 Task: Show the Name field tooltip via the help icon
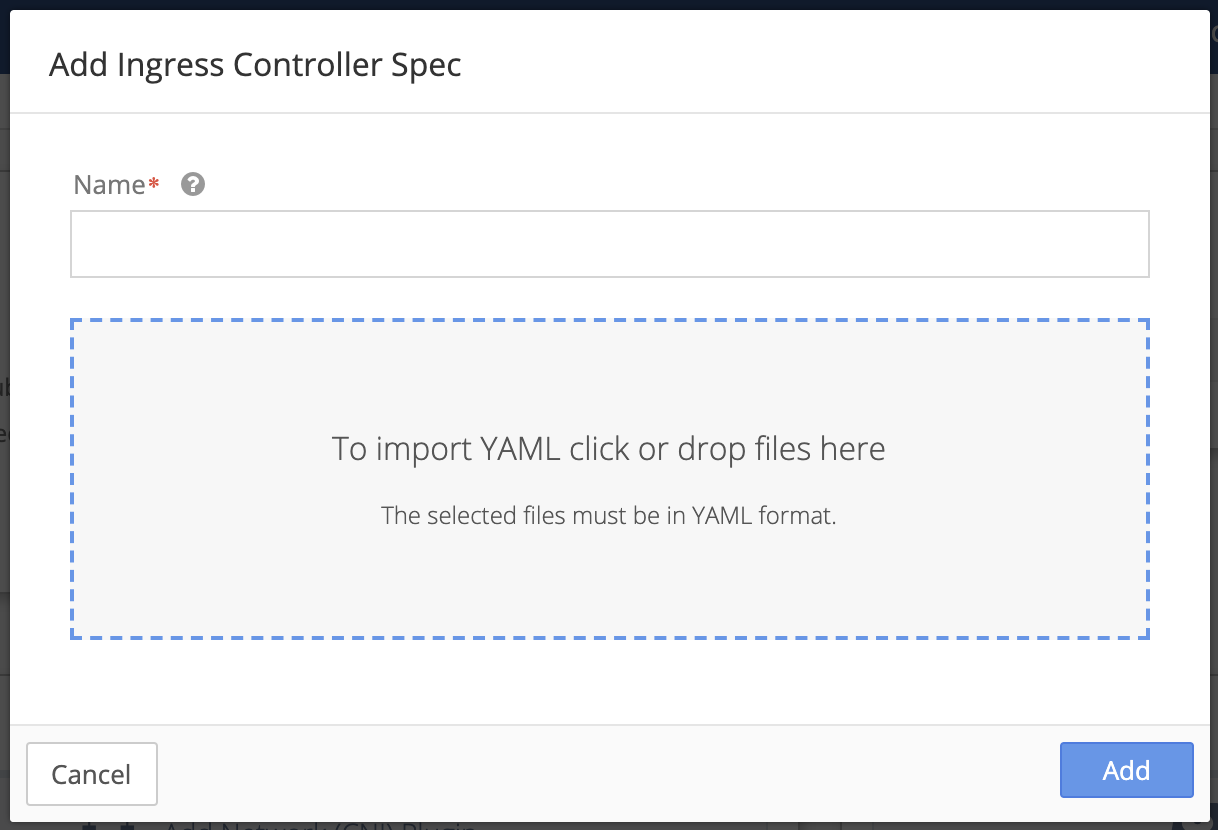click(x=193, y=184)
